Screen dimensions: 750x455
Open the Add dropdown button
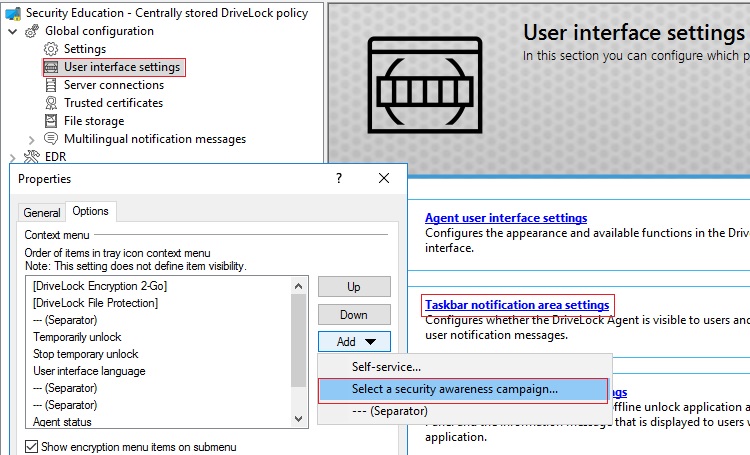click(354, 341)
